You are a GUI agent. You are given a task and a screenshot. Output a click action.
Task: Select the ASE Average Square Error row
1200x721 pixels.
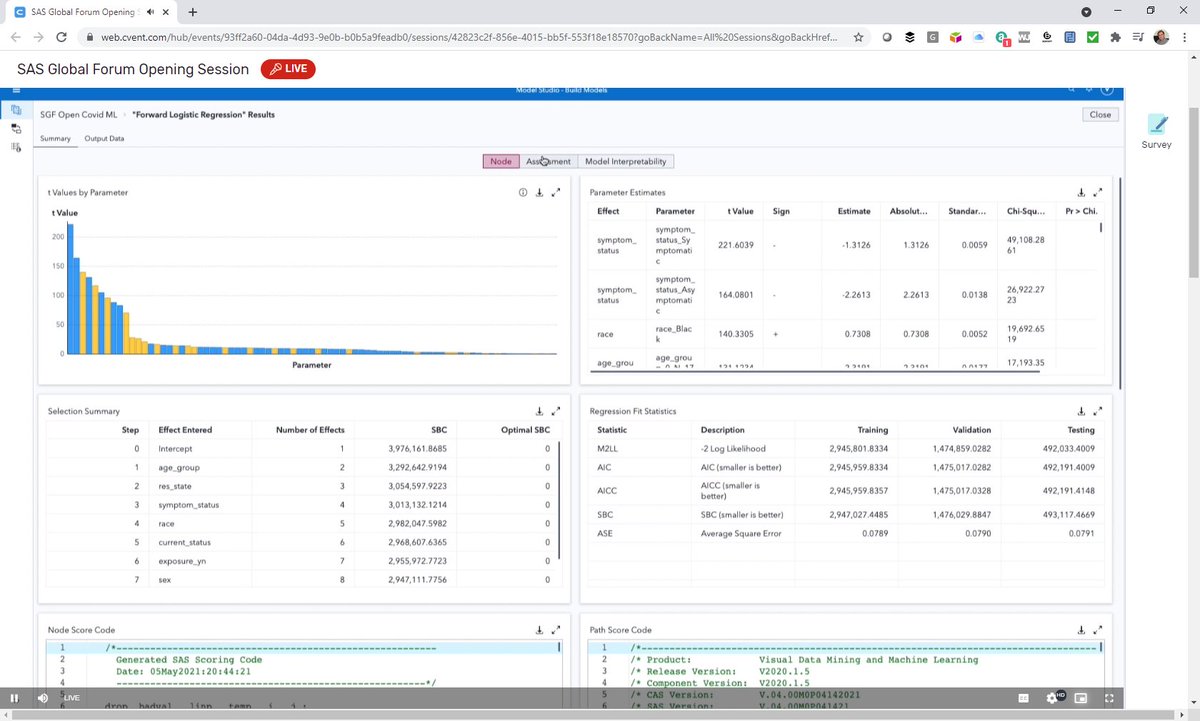click(845, 533)
